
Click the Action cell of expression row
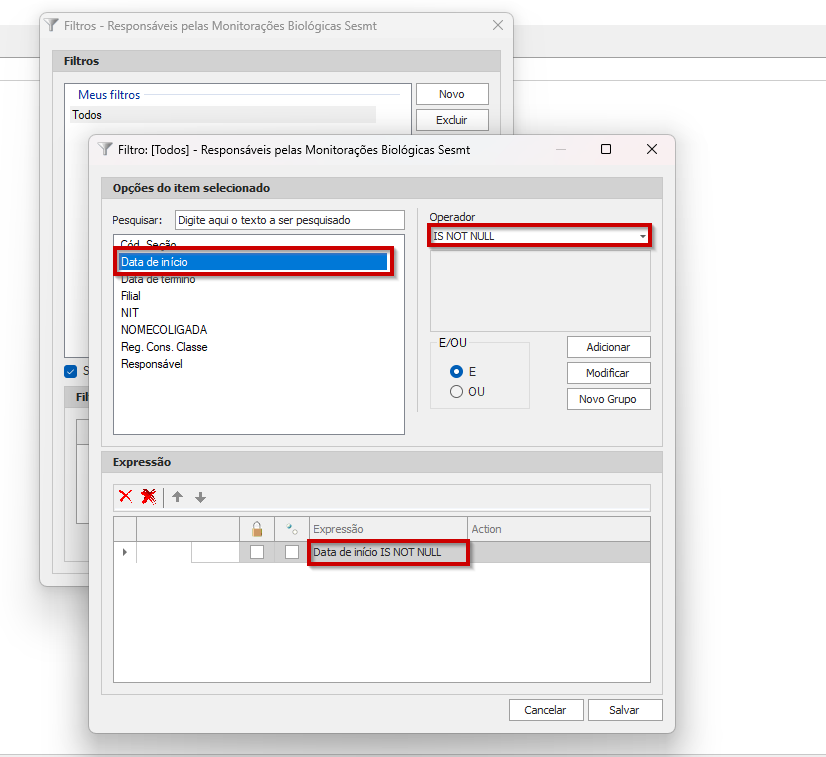coord(559,552)
